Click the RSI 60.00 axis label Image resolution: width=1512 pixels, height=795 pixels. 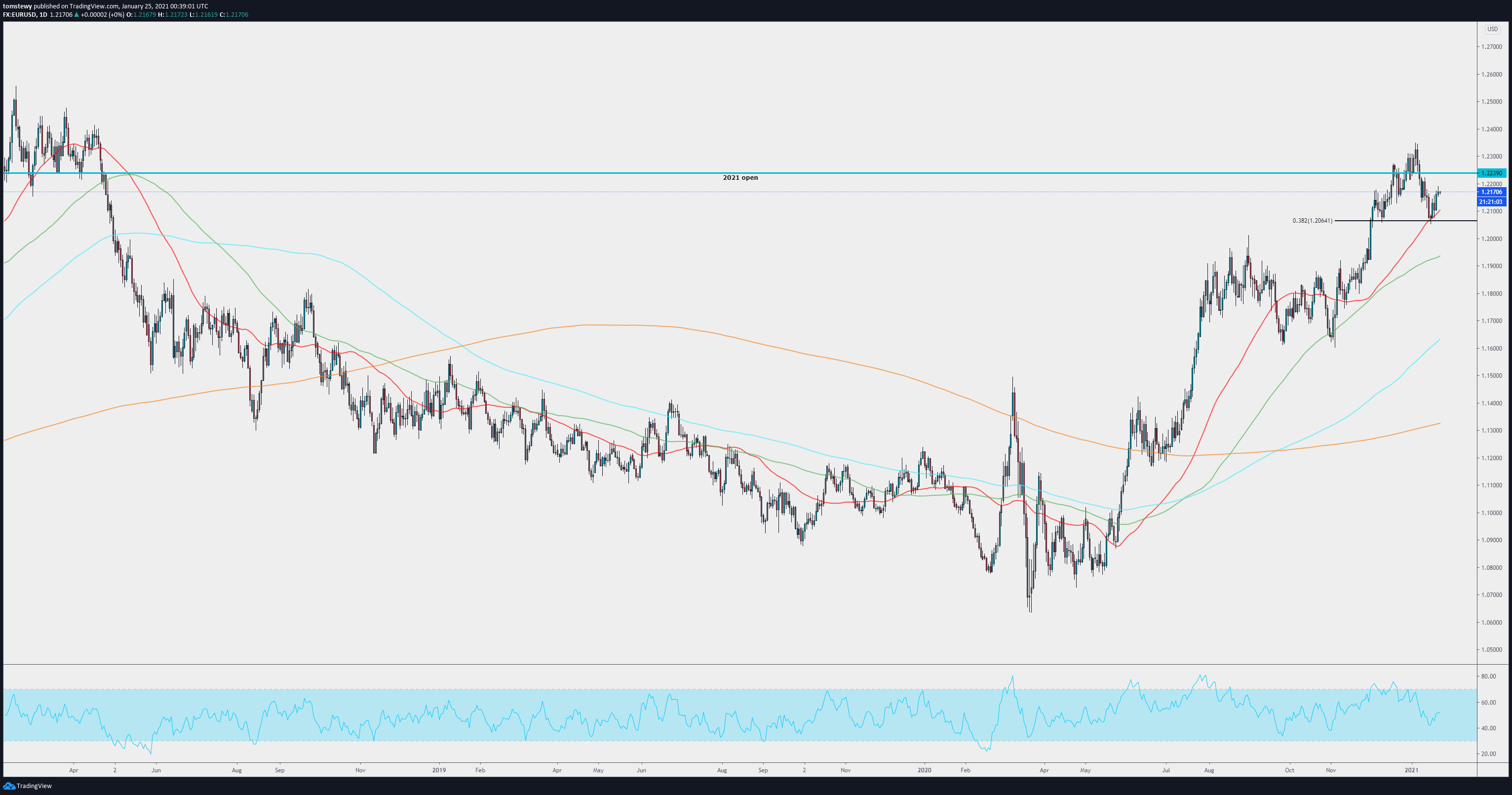pos(1488,702)
